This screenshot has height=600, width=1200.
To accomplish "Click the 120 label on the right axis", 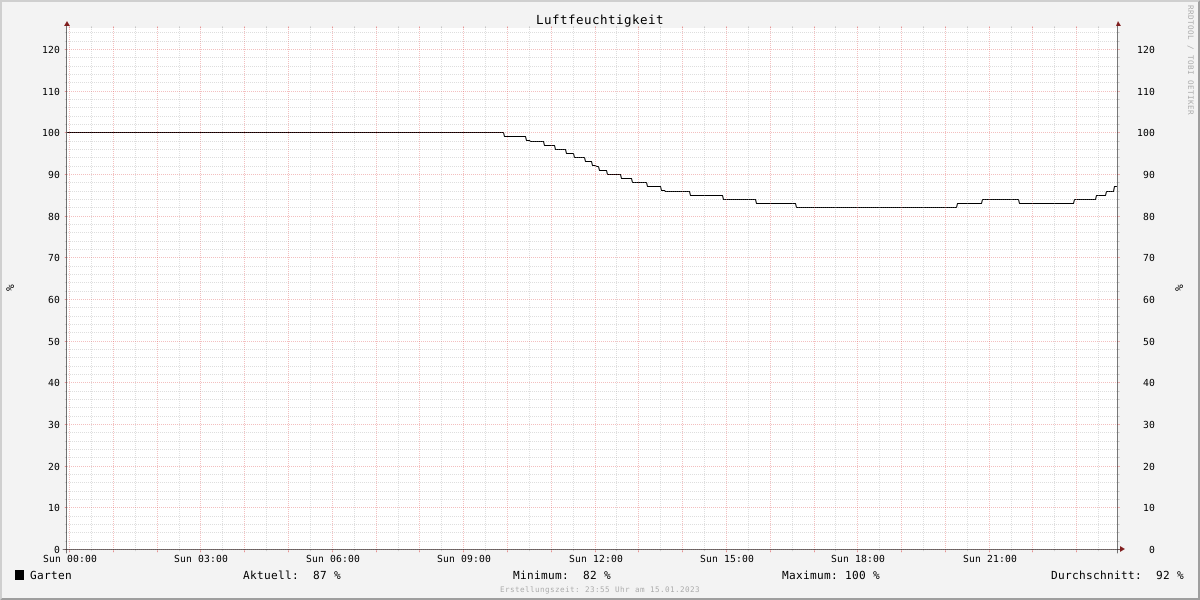I will pos(1146,50).
